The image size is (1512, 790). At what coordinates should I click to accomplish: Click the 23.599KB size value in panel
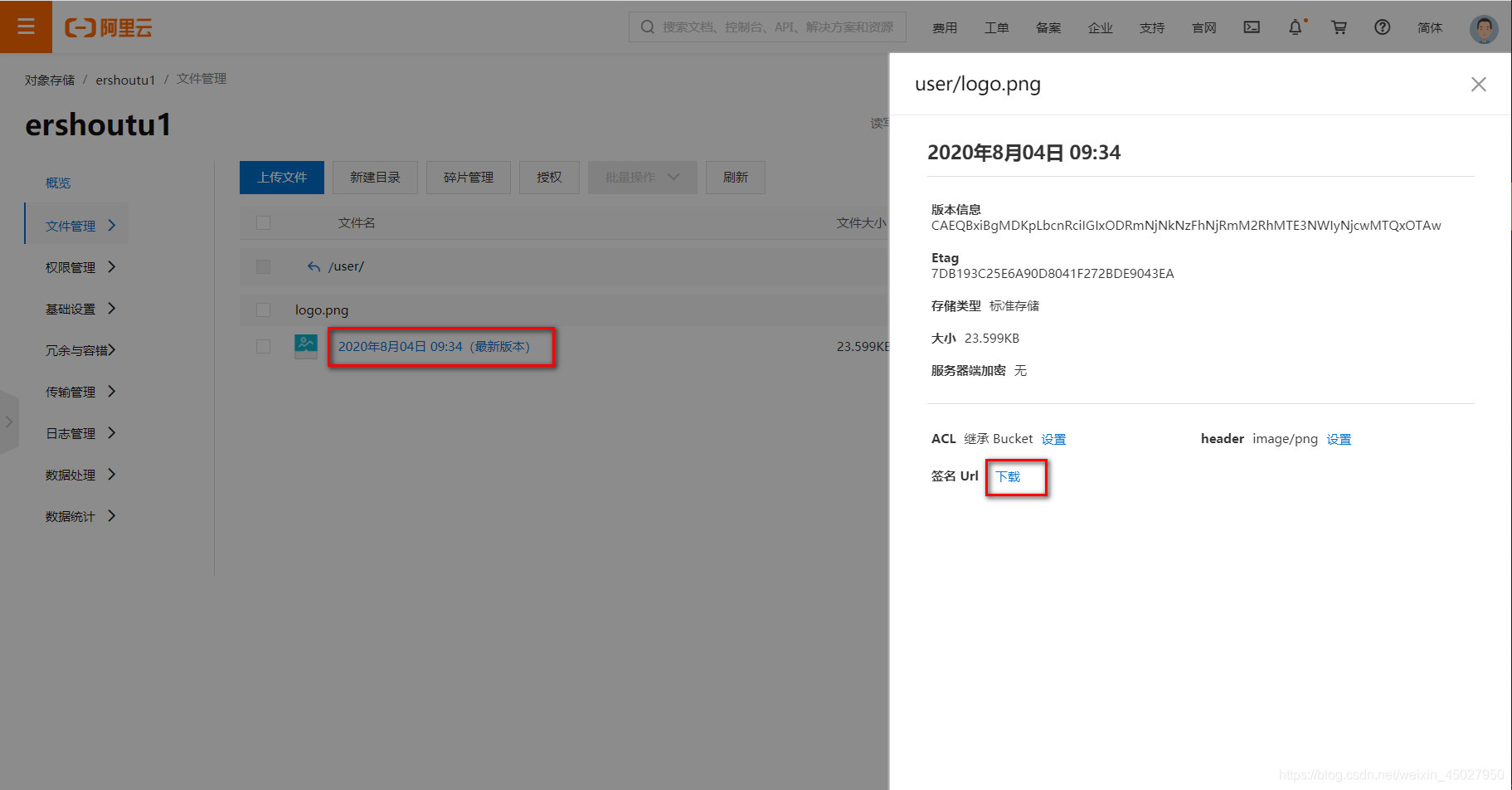992,339
